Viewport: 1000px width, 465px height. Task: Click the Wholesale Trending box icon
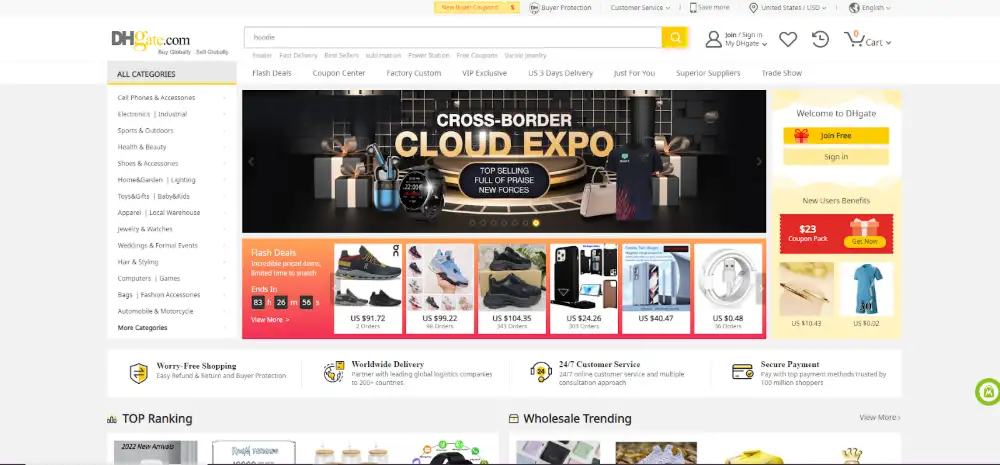[x=513, y=419]
